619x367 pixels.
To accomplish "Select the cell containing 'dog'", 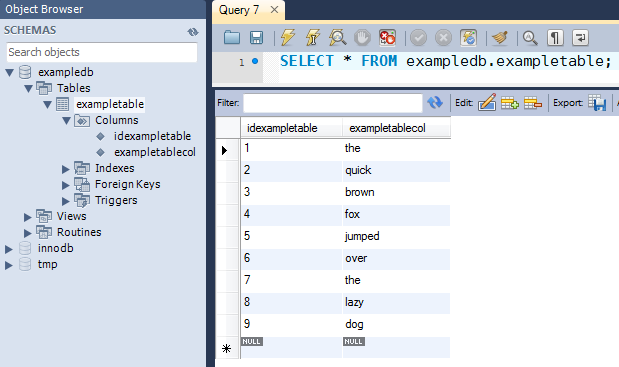I will click(x=396, y=325).
